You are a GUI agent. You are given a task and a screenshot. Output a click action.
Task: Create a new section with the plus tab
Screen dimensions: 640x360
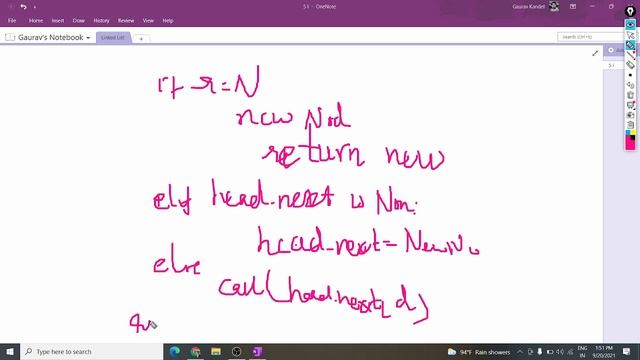pyautogui.click(x=141, y=38)
